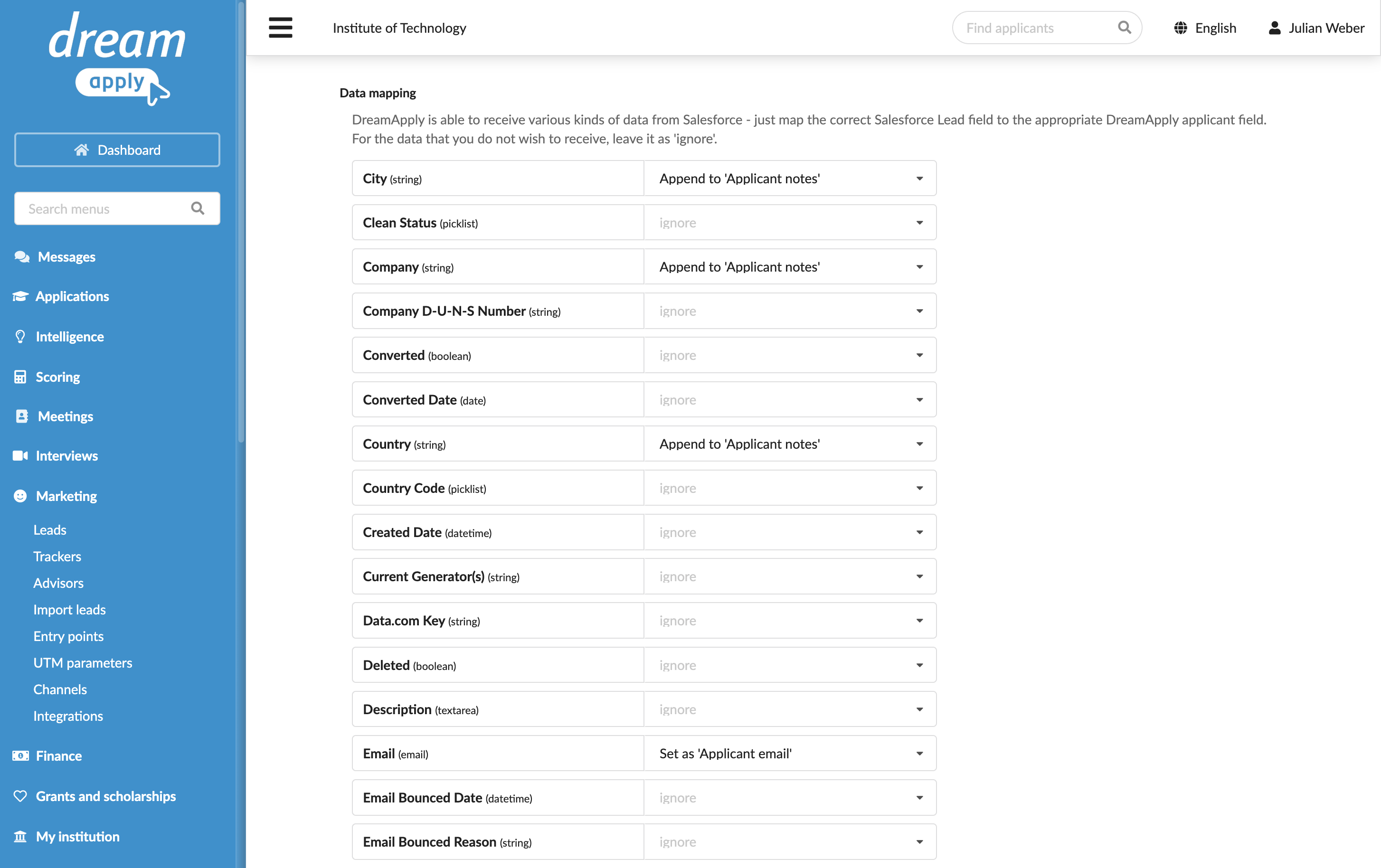This screenshot has width=1381, height=868.
Task: Click the Grants and scholarships heart icon
Action: [x=20, y=796]
